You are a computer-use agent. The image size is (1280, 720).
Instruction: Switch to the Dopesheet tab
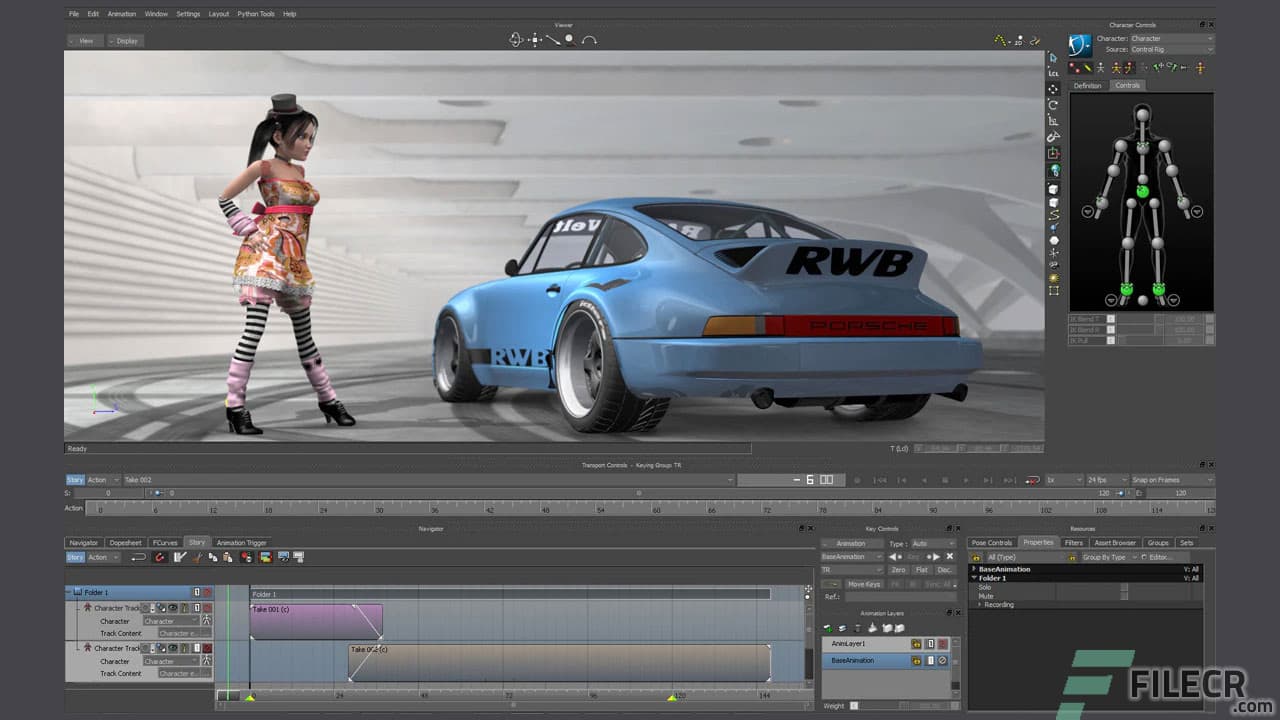tap(125, 542)
